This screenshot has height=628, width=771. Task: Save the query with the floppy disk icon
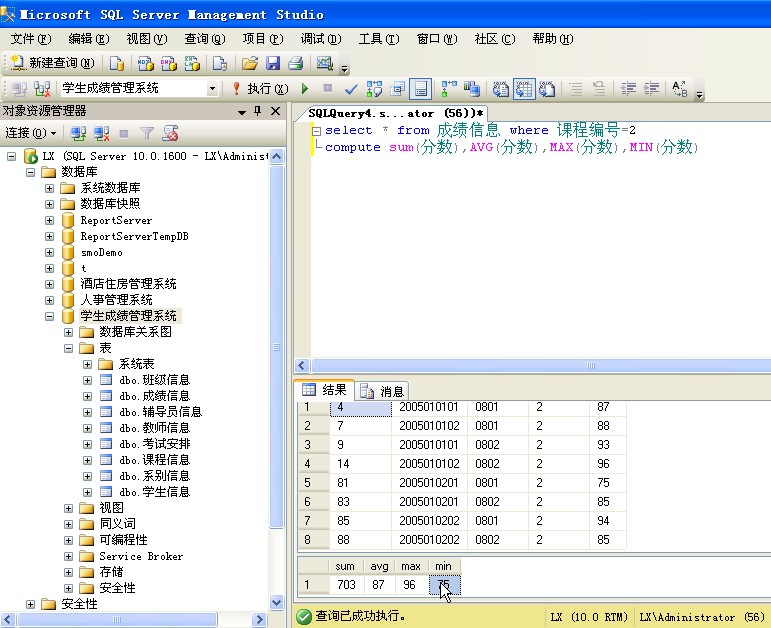[x=273, y=63]
